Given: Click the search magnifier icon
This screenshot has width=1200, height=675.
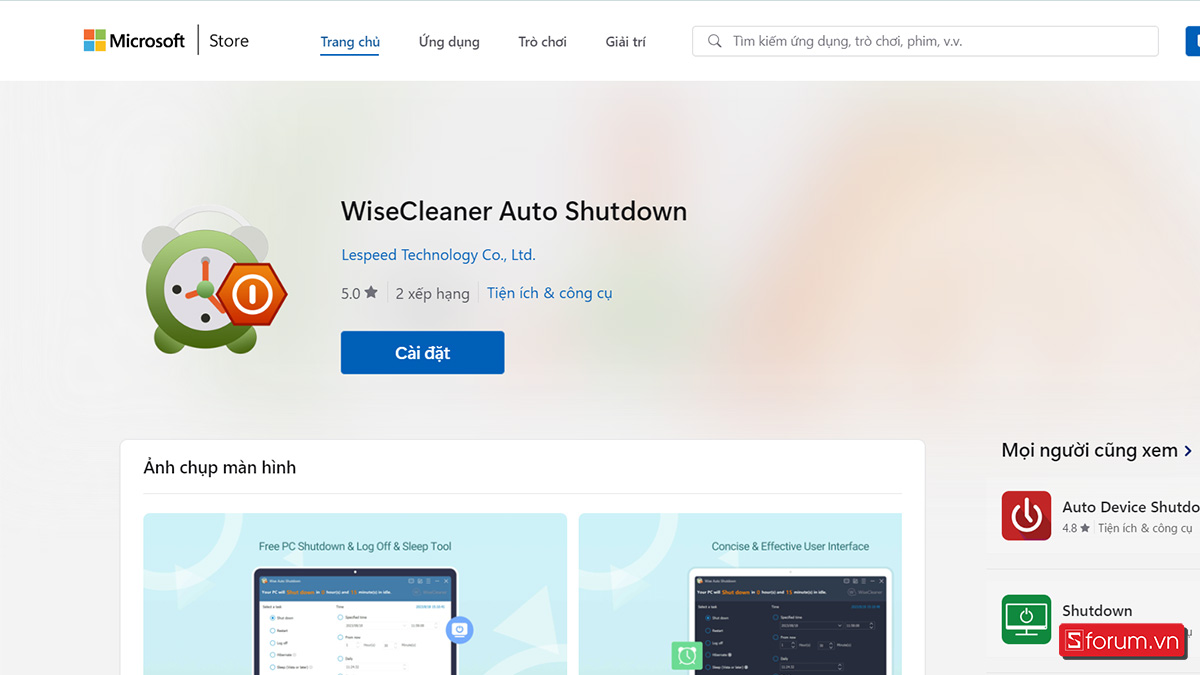Looking at the screenshot, I should (714, 41).
